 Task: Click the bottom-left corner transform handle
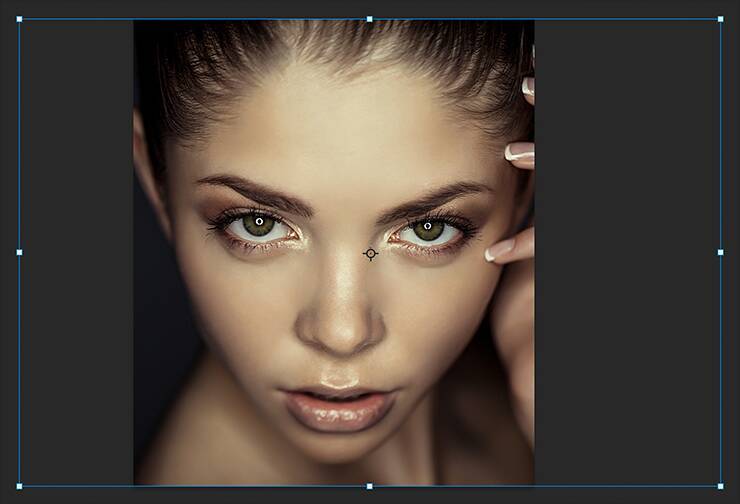tap(19, 486)
